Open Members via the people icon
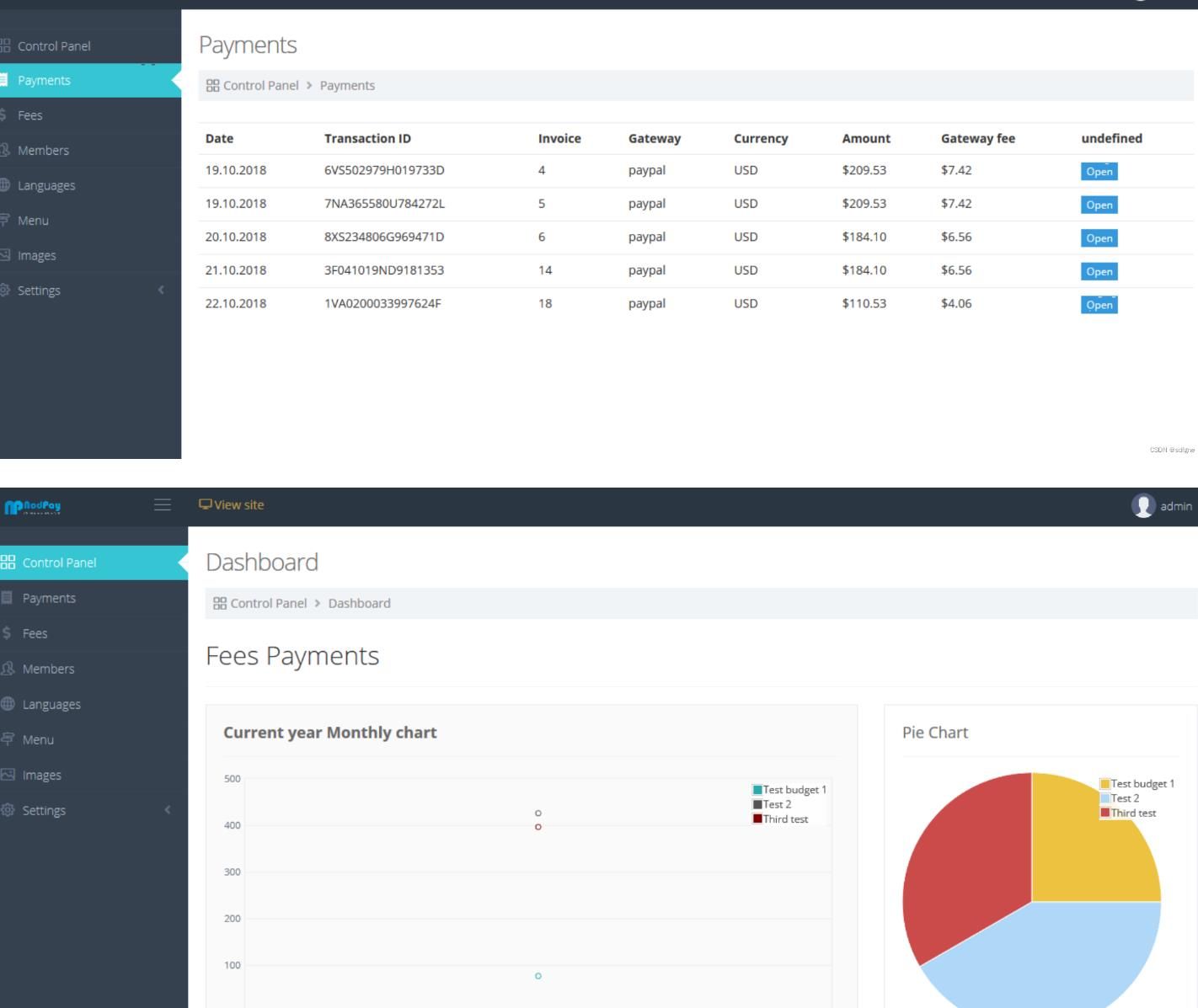The width and height of the screenshot is (1198, 1008). click(8, 668)
